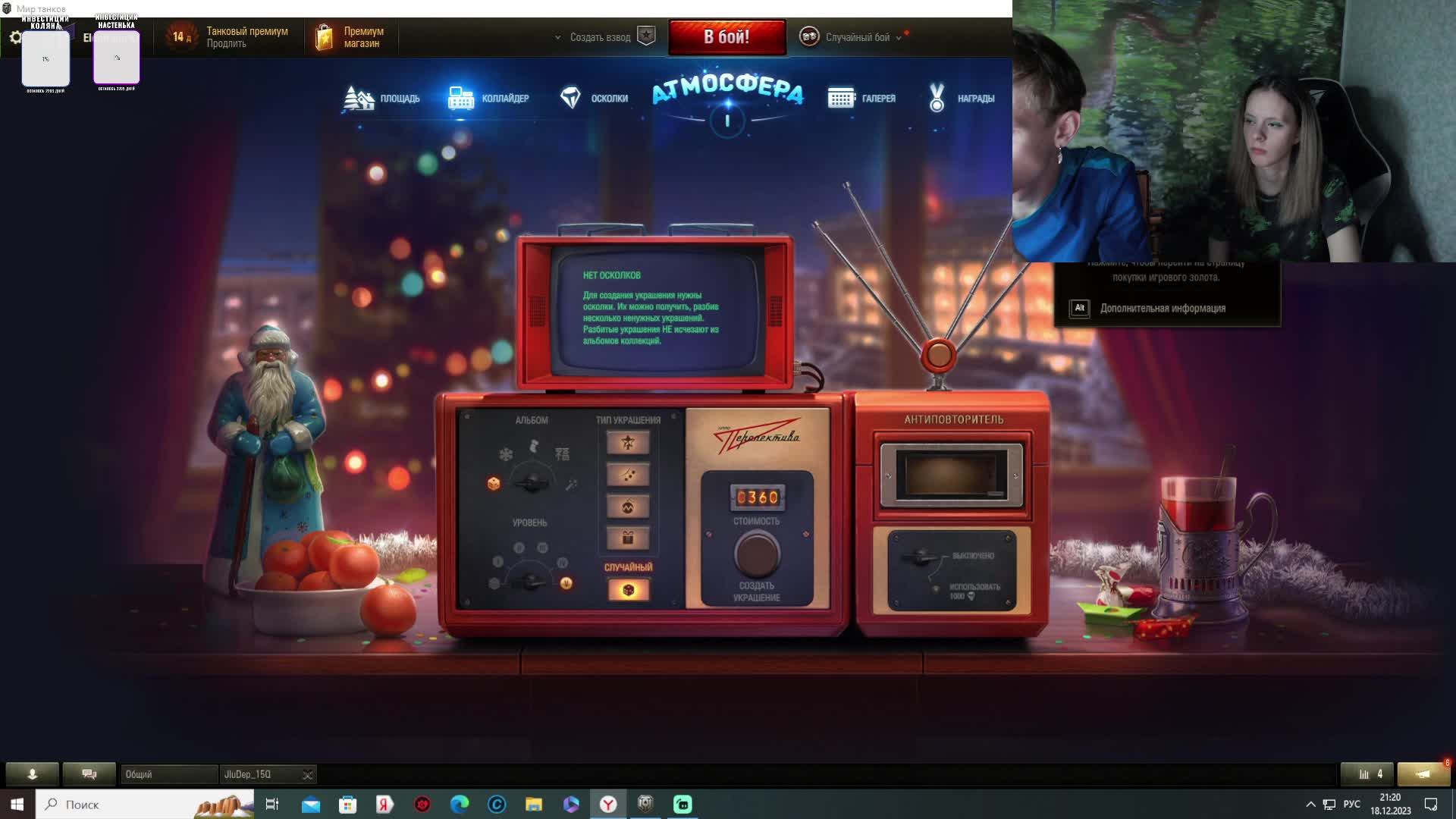Viewport: 1456px width, 819px height.
Task: Open the Осколки tab
Action: [x=594, y=99]
